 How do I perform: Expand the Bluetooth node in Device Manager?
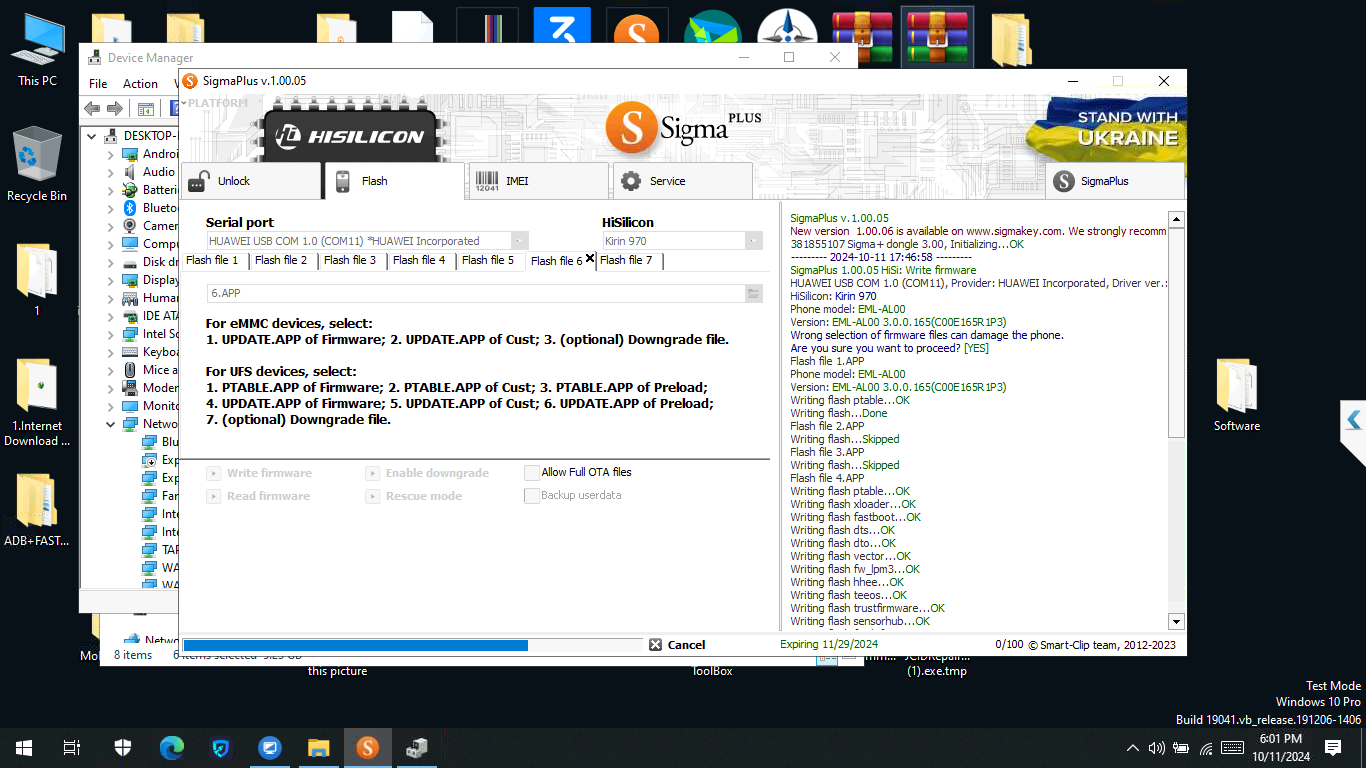[111, 208]
